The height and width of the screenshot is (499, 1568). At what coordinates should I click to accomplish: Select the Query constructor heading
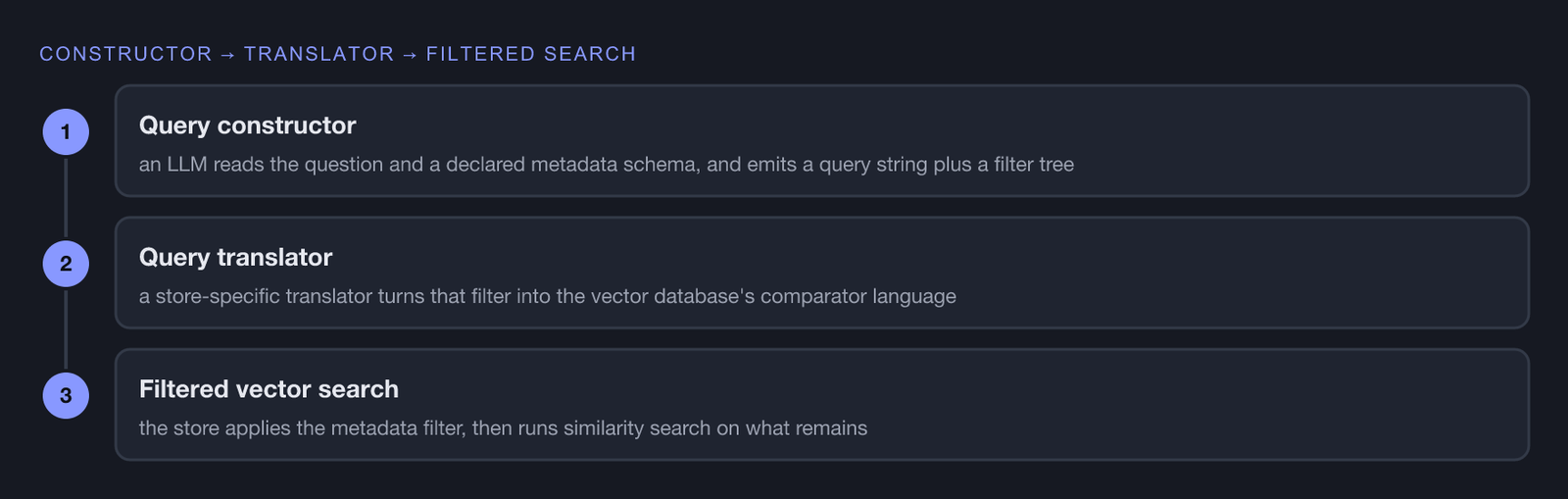247,125
